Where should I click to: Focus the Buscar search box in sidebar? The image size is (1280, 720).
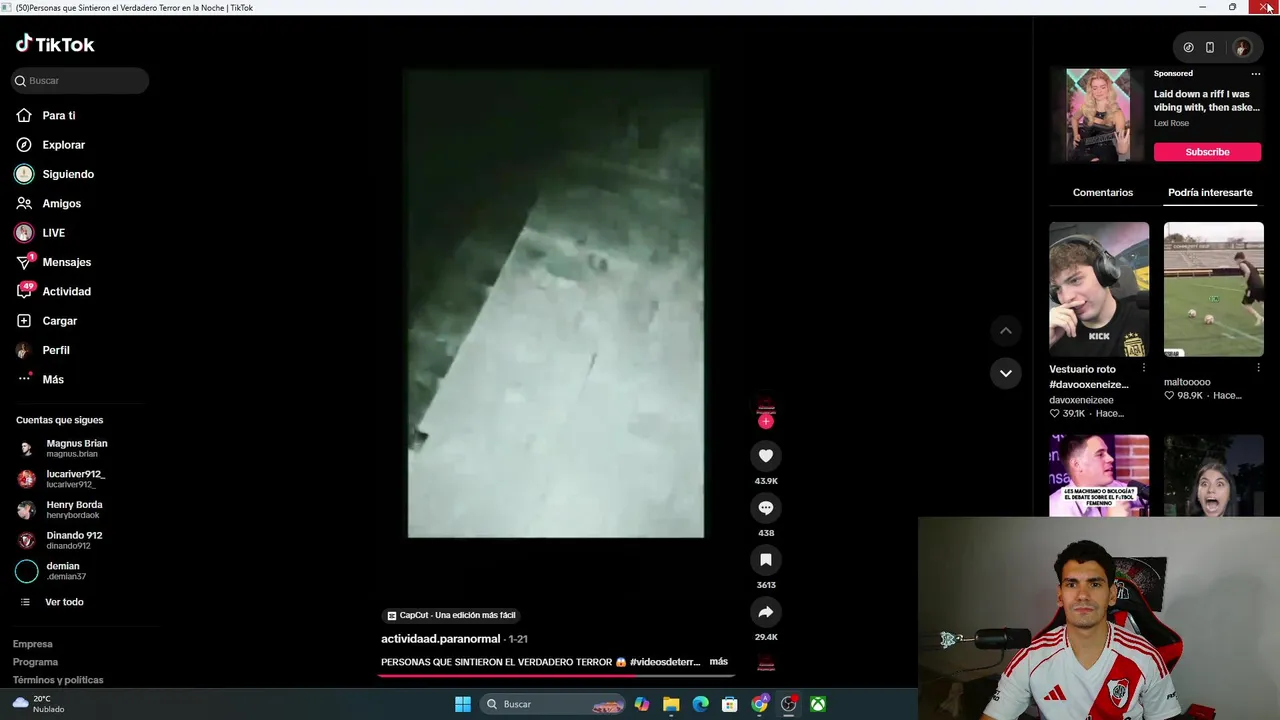(80, 81)
